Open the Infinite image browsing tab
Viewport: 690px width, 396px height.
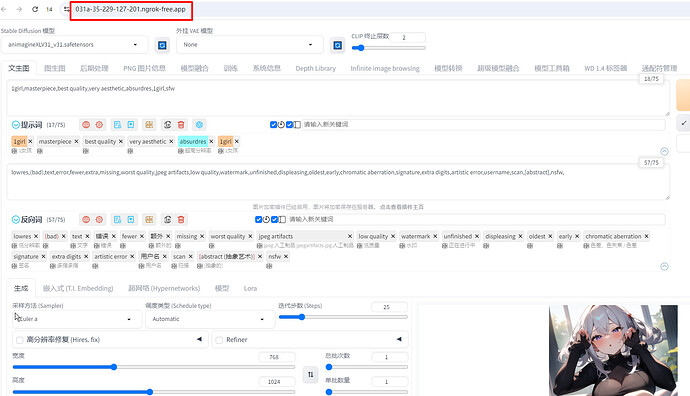point(385,68)
